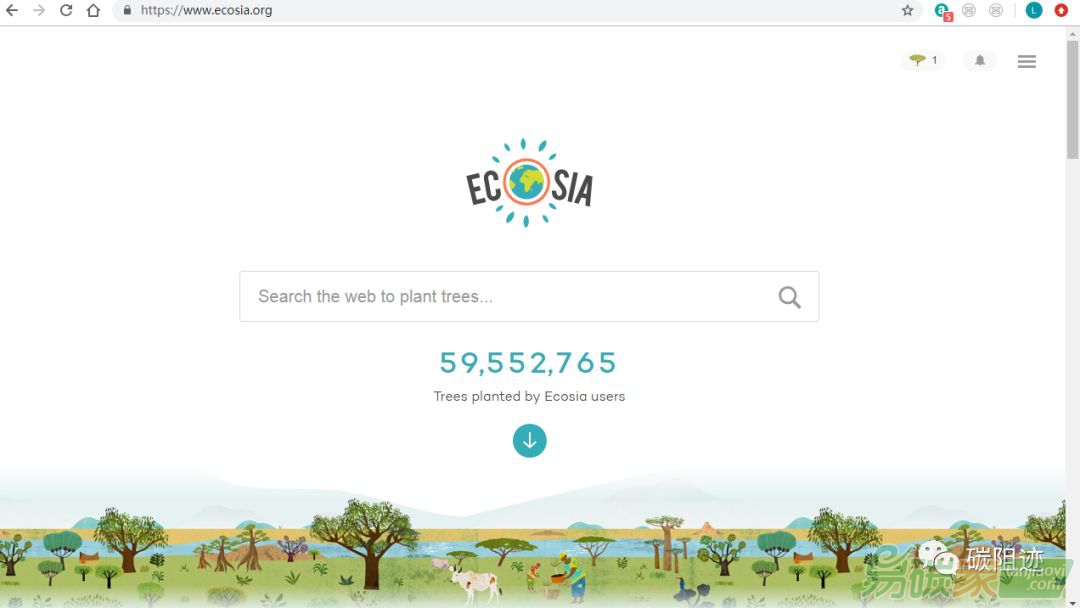
Task: Click the magnifying glass search button
Action: click(x=789, y=297)
